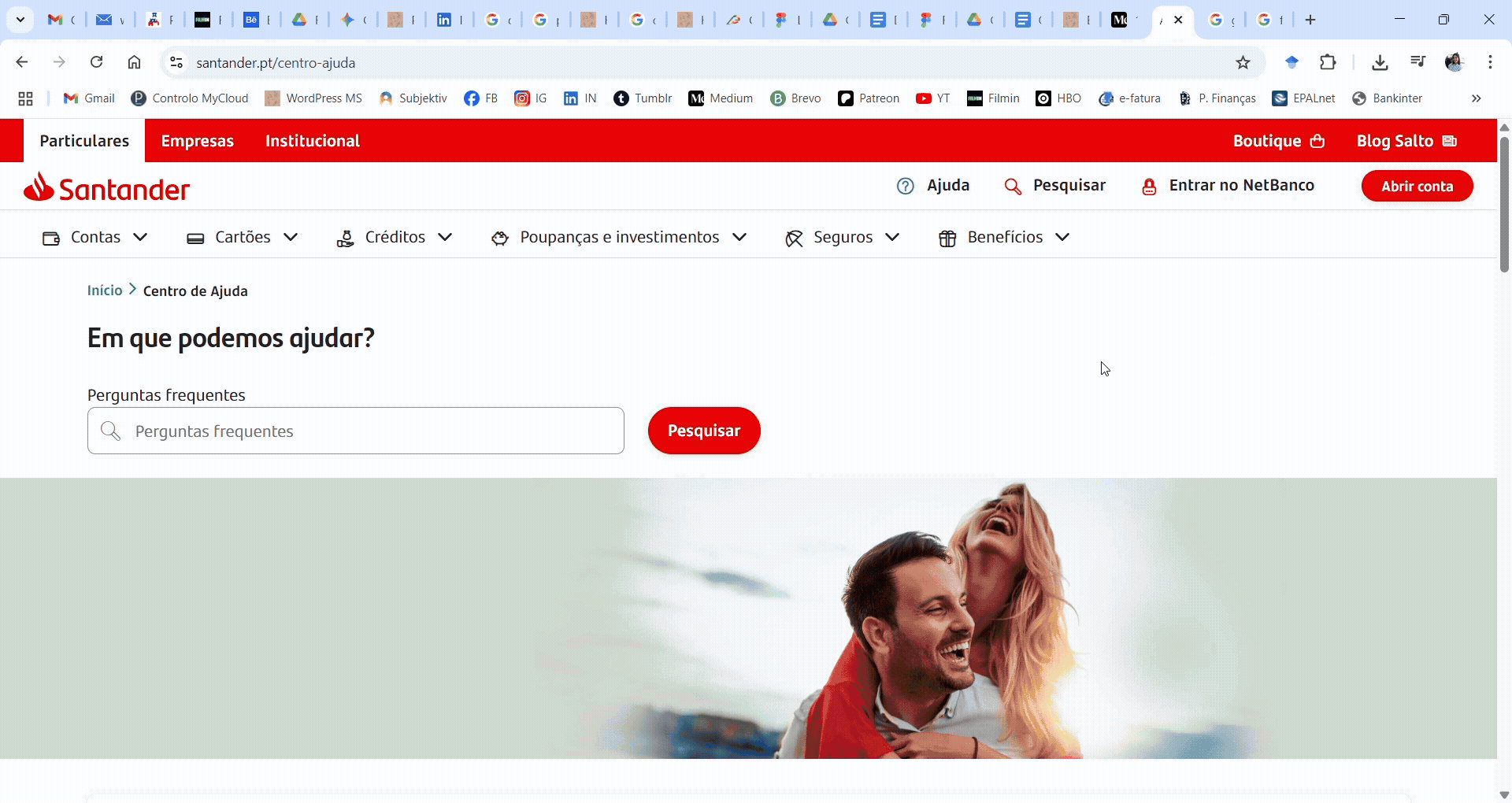The image size is (1512, 803).
Task: Open the browser downloads icon
Action: click(x=1380, y=63)
